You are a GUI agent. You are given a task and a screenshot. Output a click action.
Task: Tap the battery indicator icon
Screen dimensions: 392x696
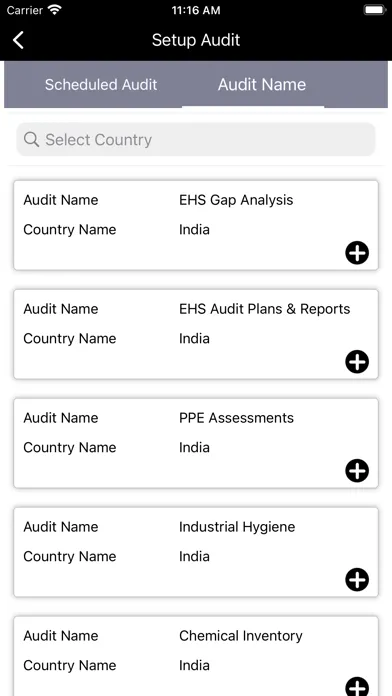375,10
